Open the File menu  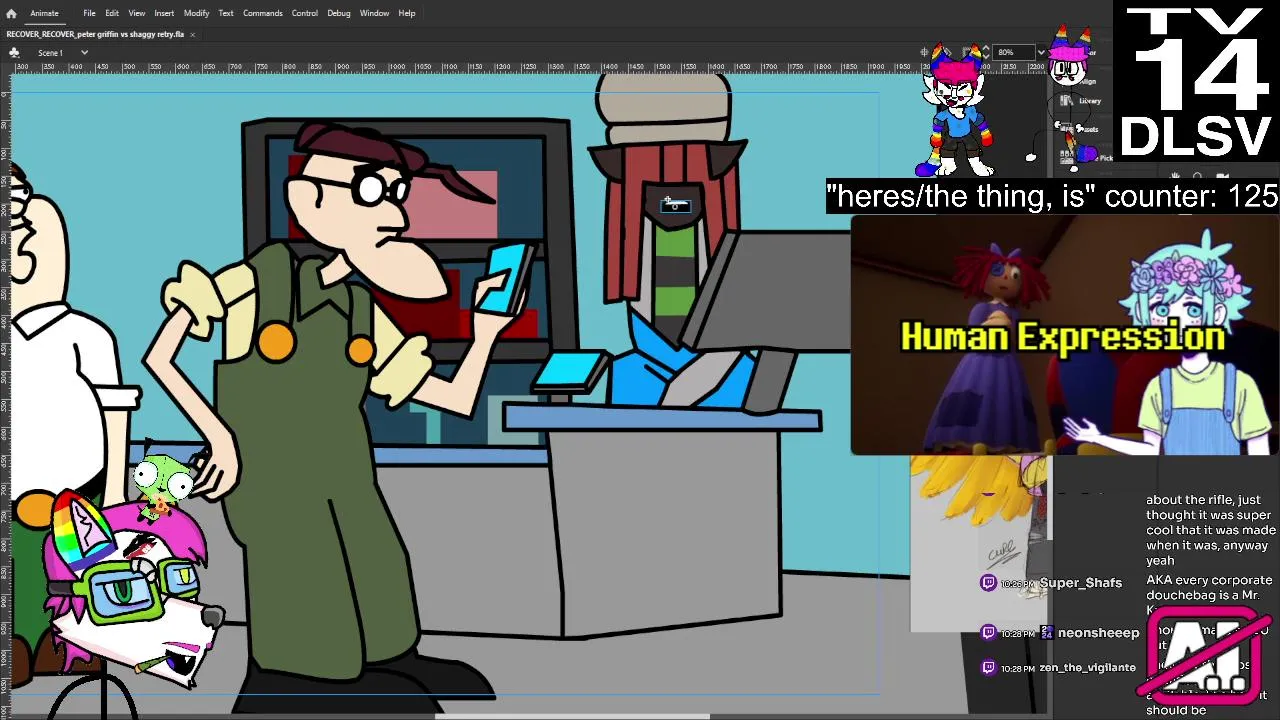[89, 13]
